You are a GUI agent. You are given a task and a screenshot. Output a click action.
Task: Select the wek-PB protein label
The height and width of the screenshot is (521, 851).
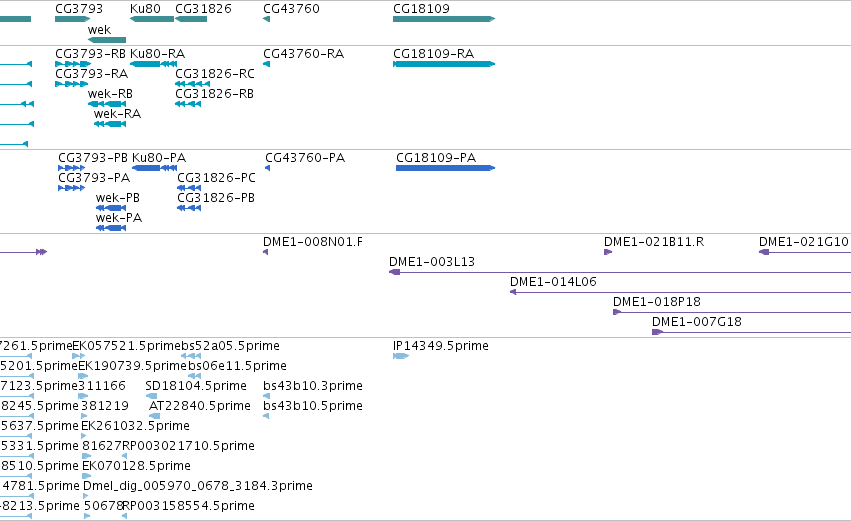point(118,198)
